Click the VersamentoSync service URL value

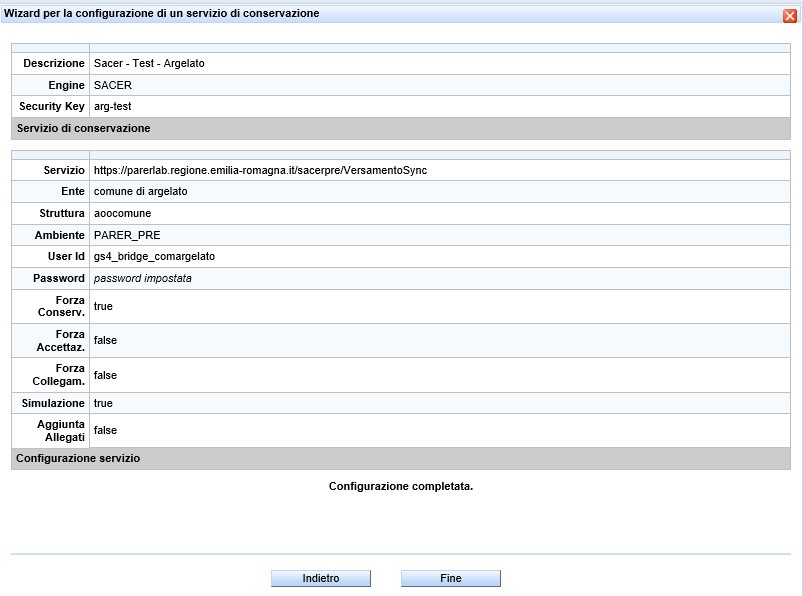[260, 171]
